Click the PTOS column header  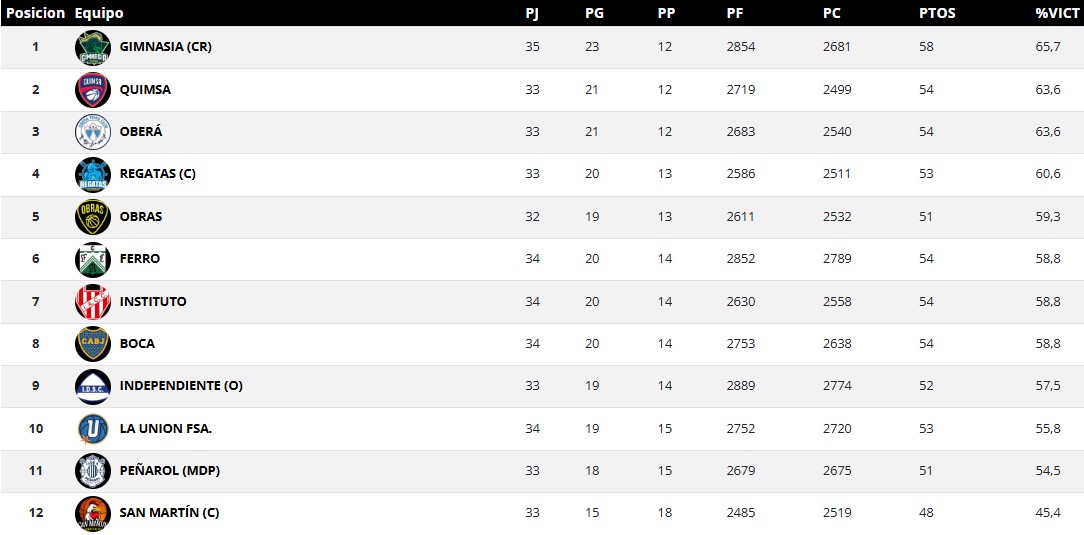(937, 13)
